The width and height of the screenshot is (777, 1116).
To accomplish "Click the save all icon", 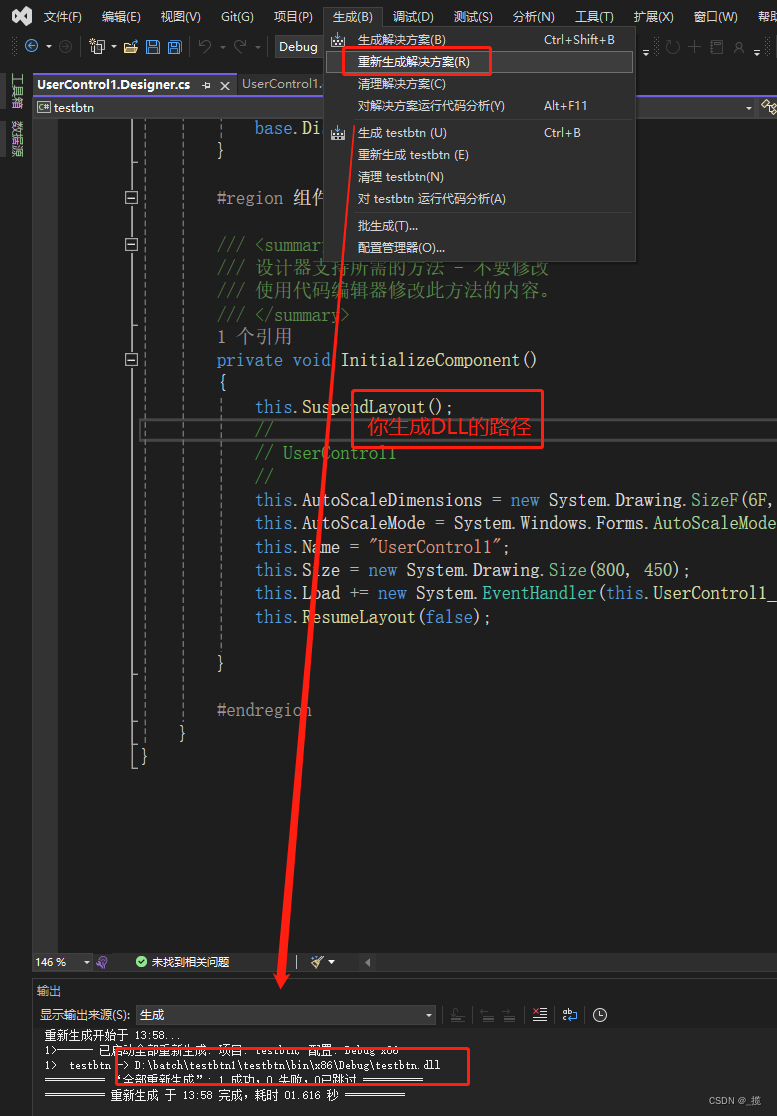I will pos(174,47).
